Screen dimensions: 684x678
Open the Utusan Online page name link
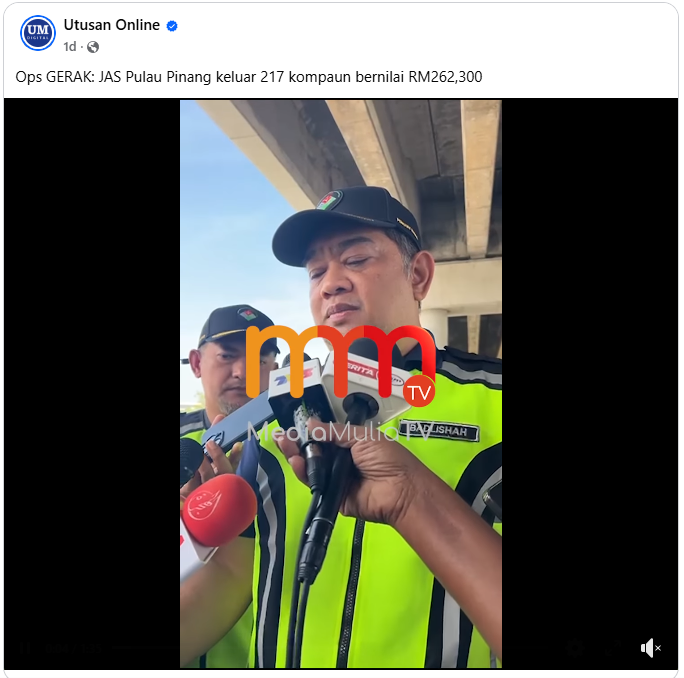click(x=112, y=25)
